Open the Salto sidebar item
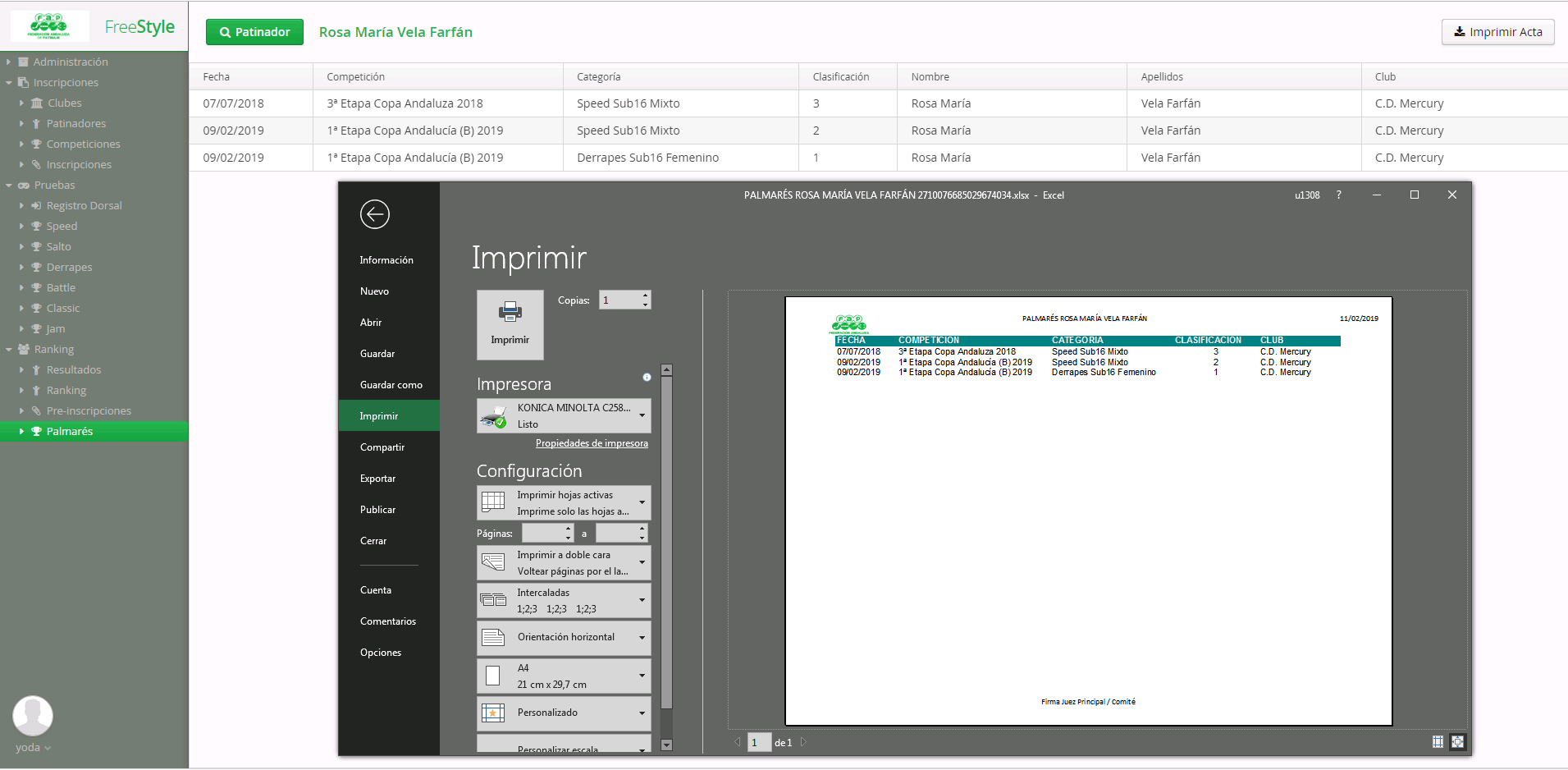 tap(58, 247)
